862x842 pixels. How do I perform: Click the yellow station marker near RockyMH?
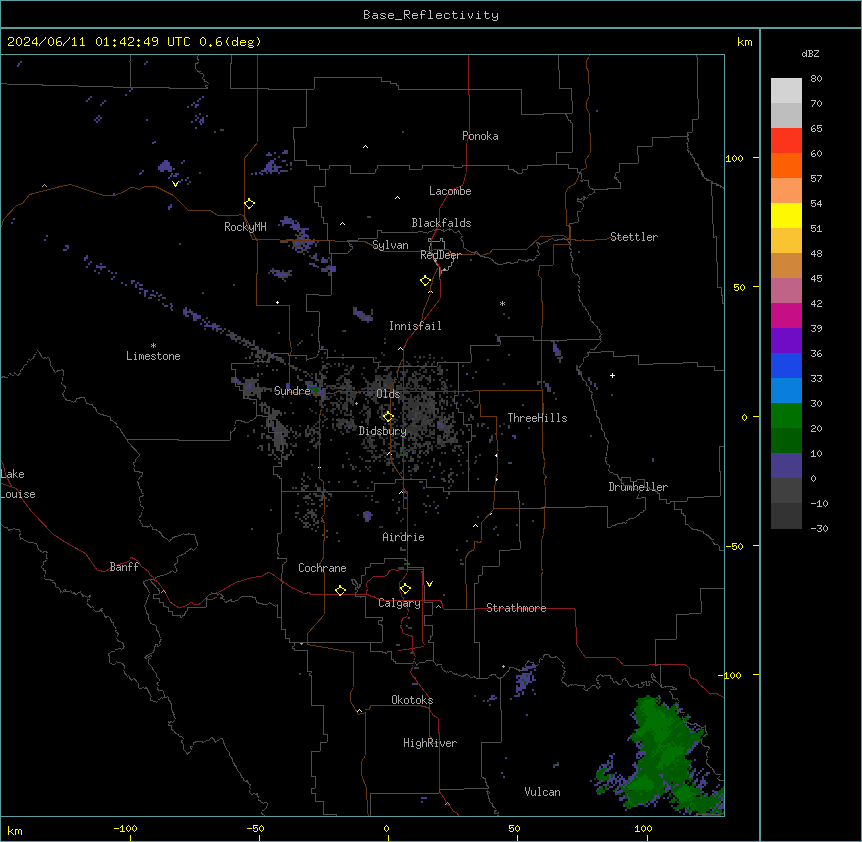pyautogui.click(x=250, y=204)
